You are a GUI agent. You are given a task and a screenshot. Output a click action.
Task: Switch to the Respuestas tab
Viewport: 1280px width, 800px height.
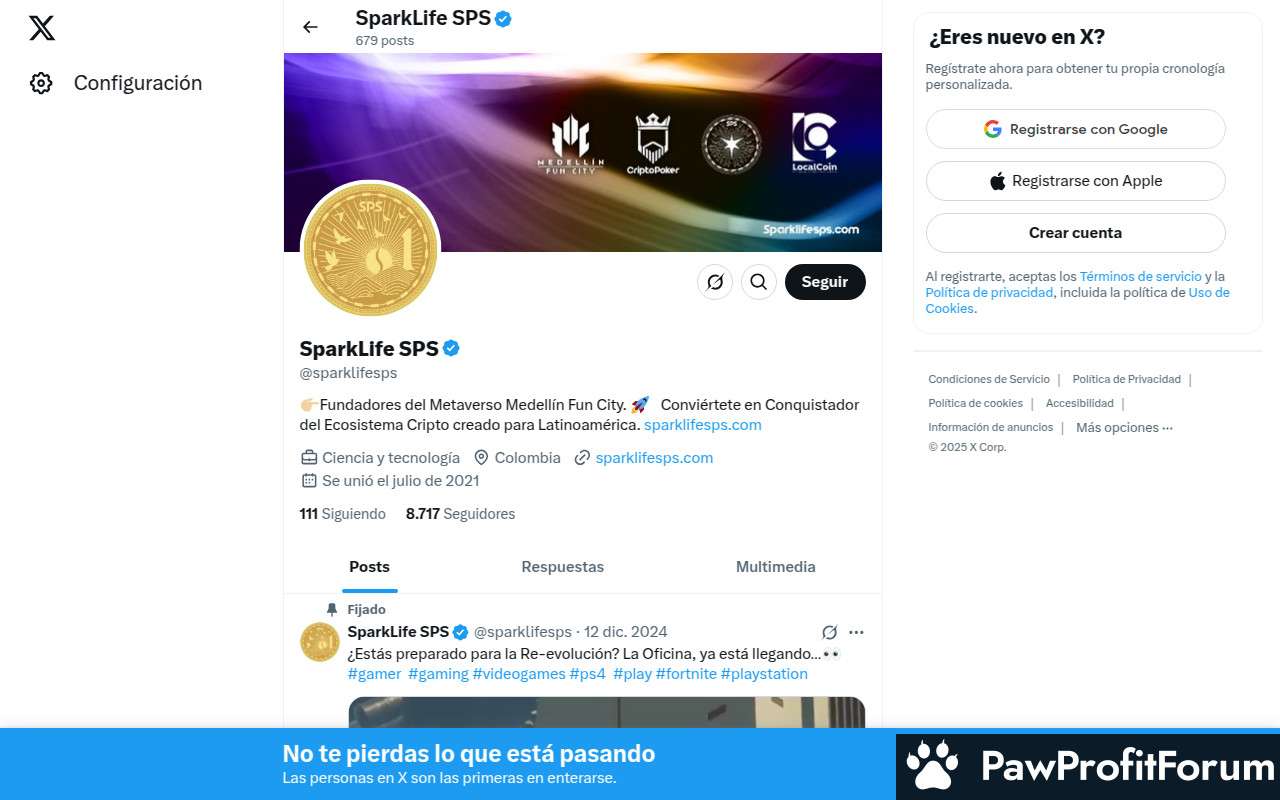[x=563, y=567]
